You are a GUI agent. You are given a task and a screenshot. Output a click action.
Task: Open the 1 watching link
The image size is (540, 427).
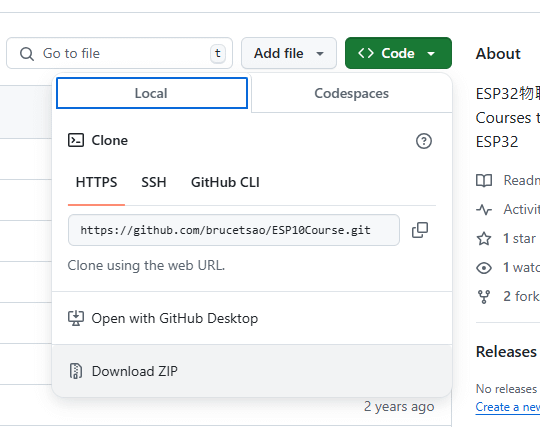[x=508, y=268]
